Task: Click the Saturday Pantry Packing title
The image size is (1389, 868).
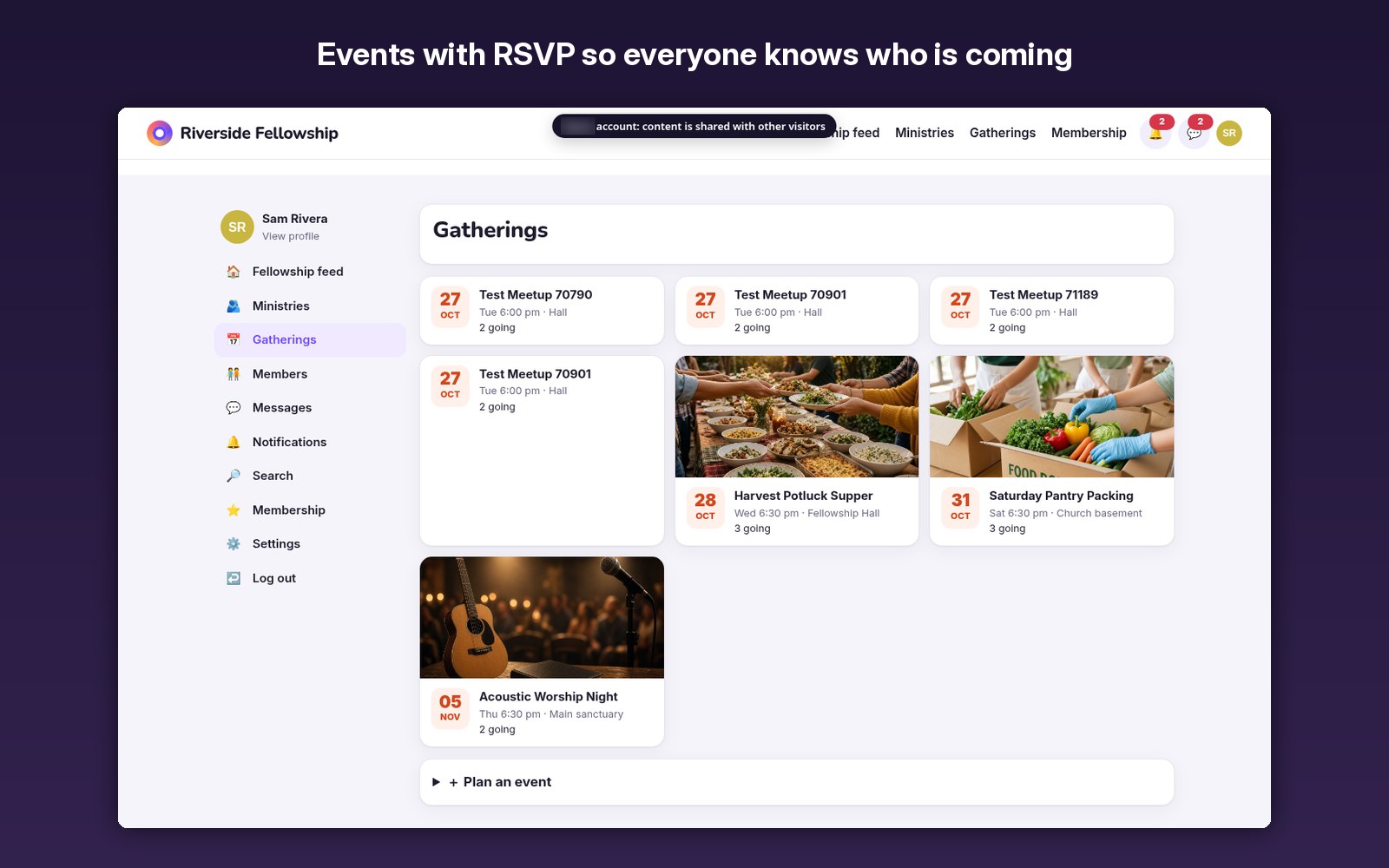Action: [x=1061, y=496]
